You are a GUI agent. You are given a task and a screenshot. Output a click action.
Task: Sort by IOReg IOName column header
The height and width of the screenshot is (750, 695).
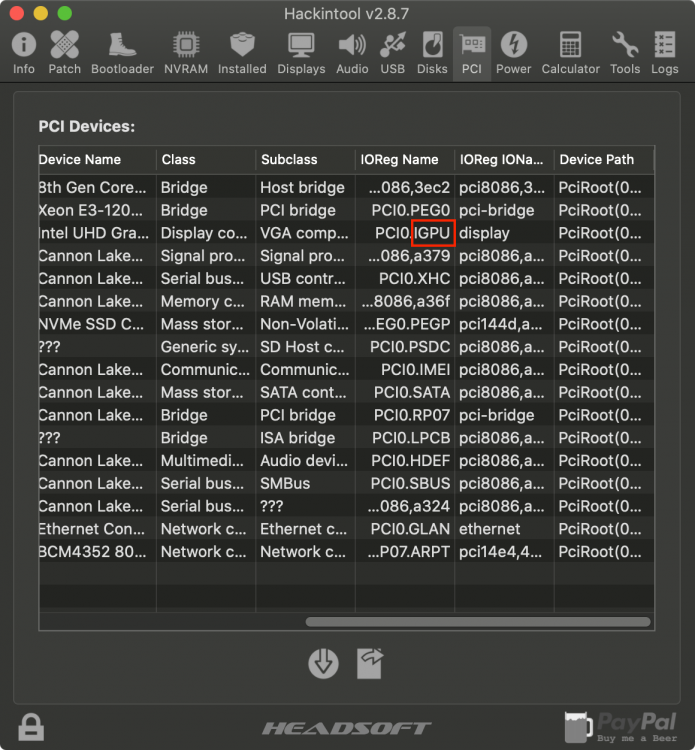pos(505,159)
